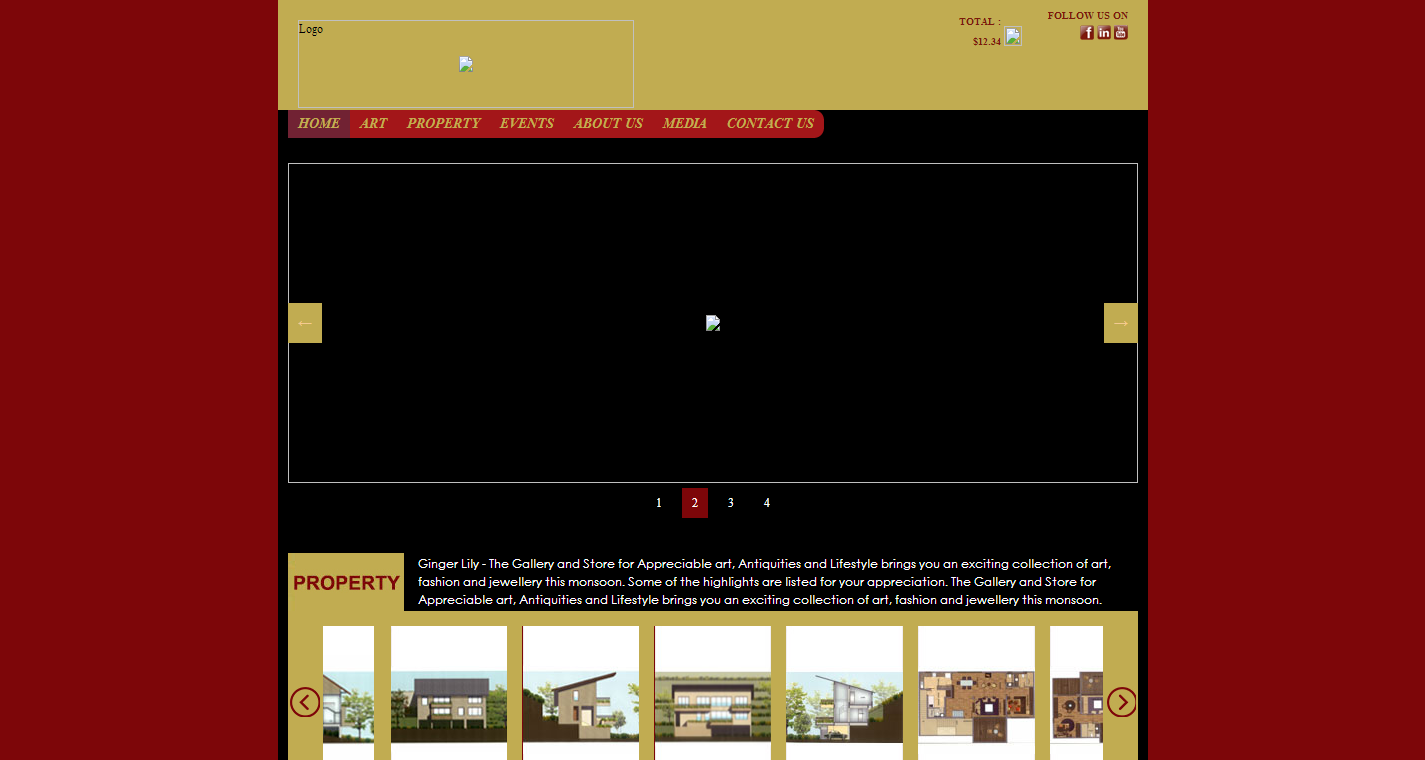Click the property carousel left chevron
This screenshot has height=760, width=1425.
[305, 702]
